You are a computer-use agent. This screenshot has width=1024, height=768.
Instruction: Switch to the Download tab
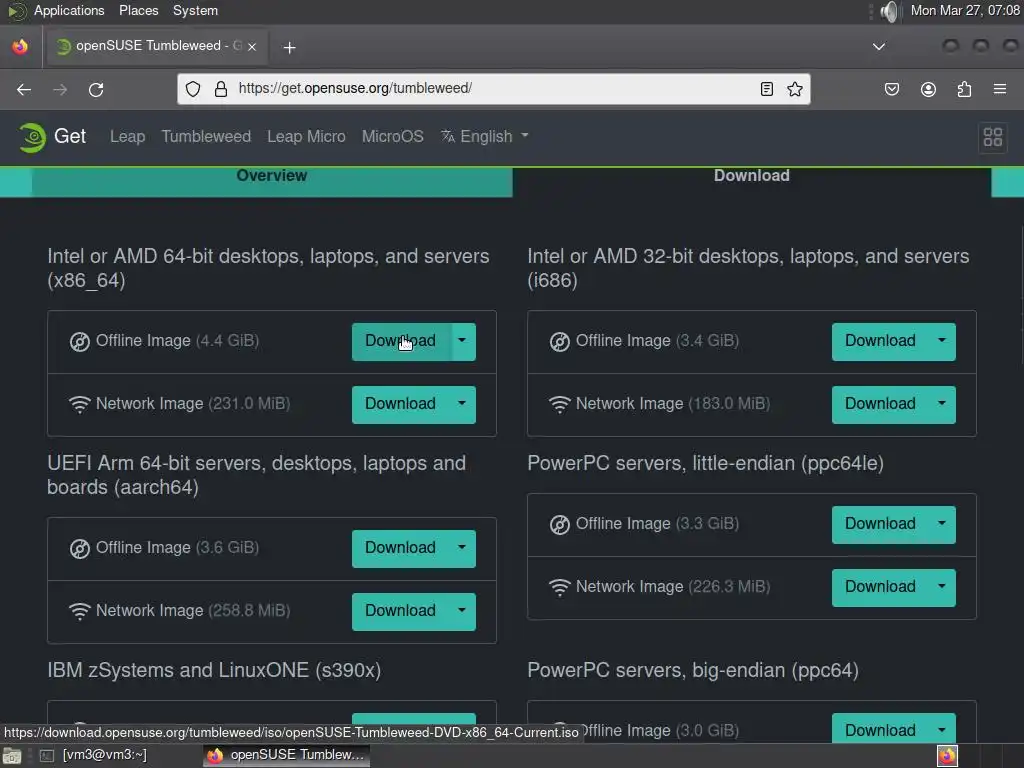click(x=752, y=176)
